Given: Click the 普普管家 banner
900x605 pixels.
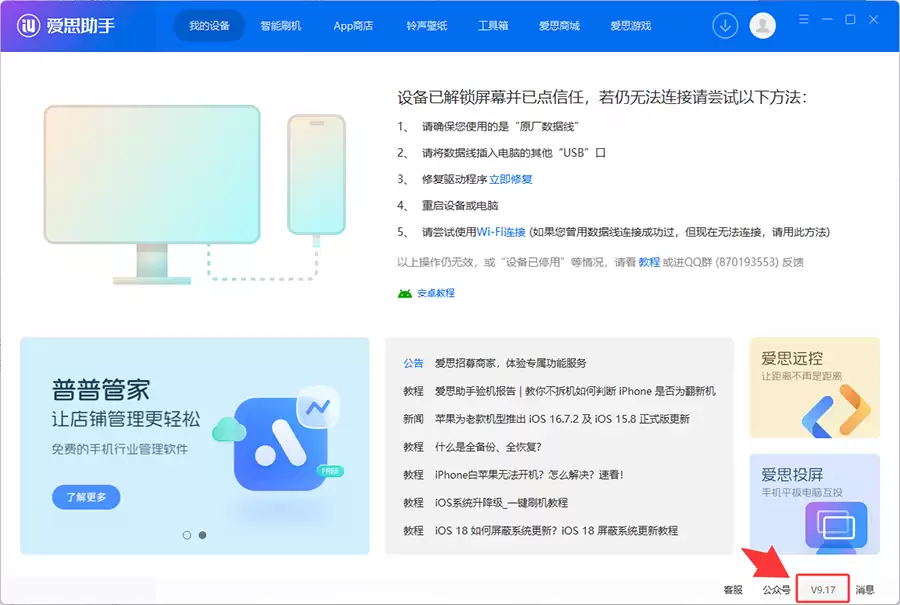Looking at the screenshot, I should tap(195, 446).
